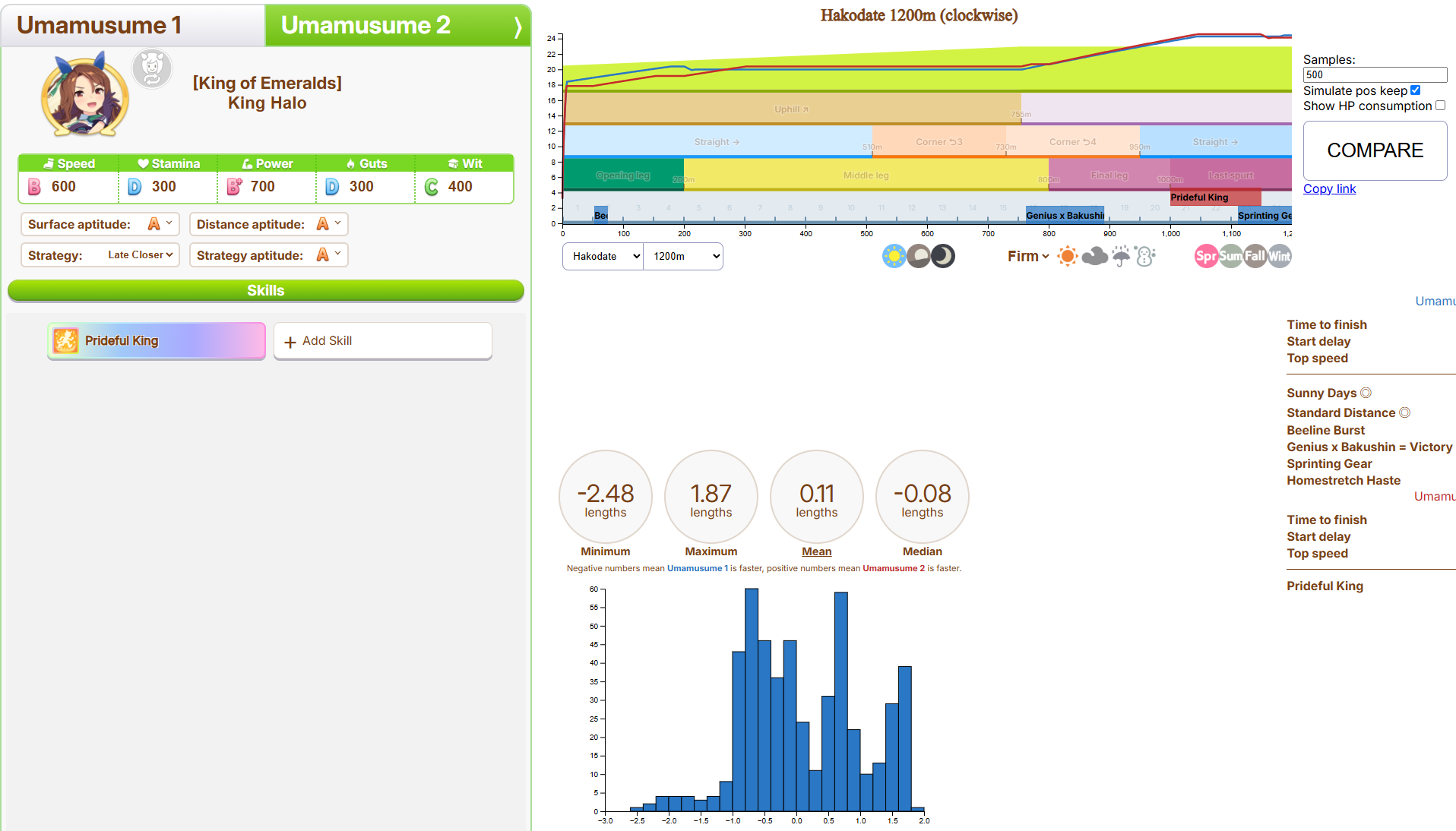The width and height of the screenshot is (1456, 831).
Task: Select Spring season icon
Action: (x=1206, y=256)
